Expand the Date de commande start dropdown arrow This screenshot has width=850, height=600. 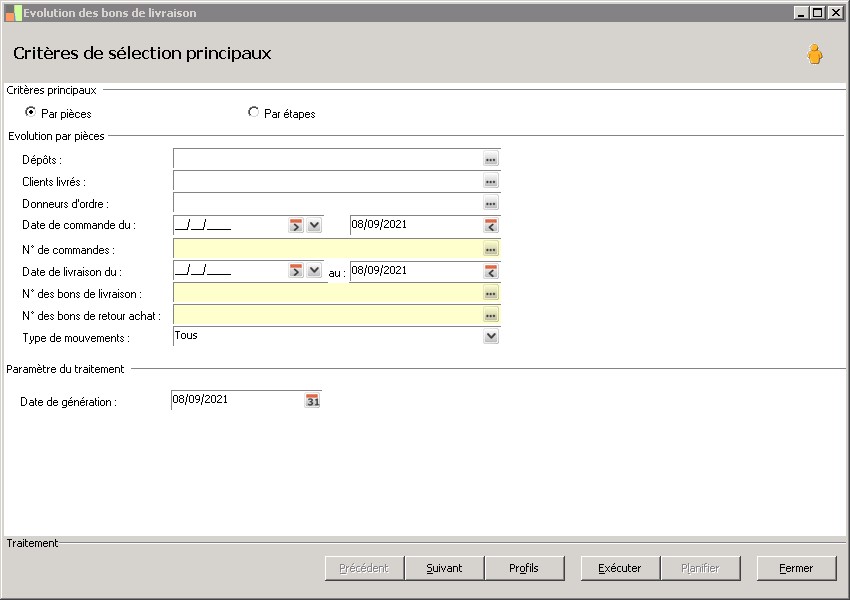click(x=314, y=225)
